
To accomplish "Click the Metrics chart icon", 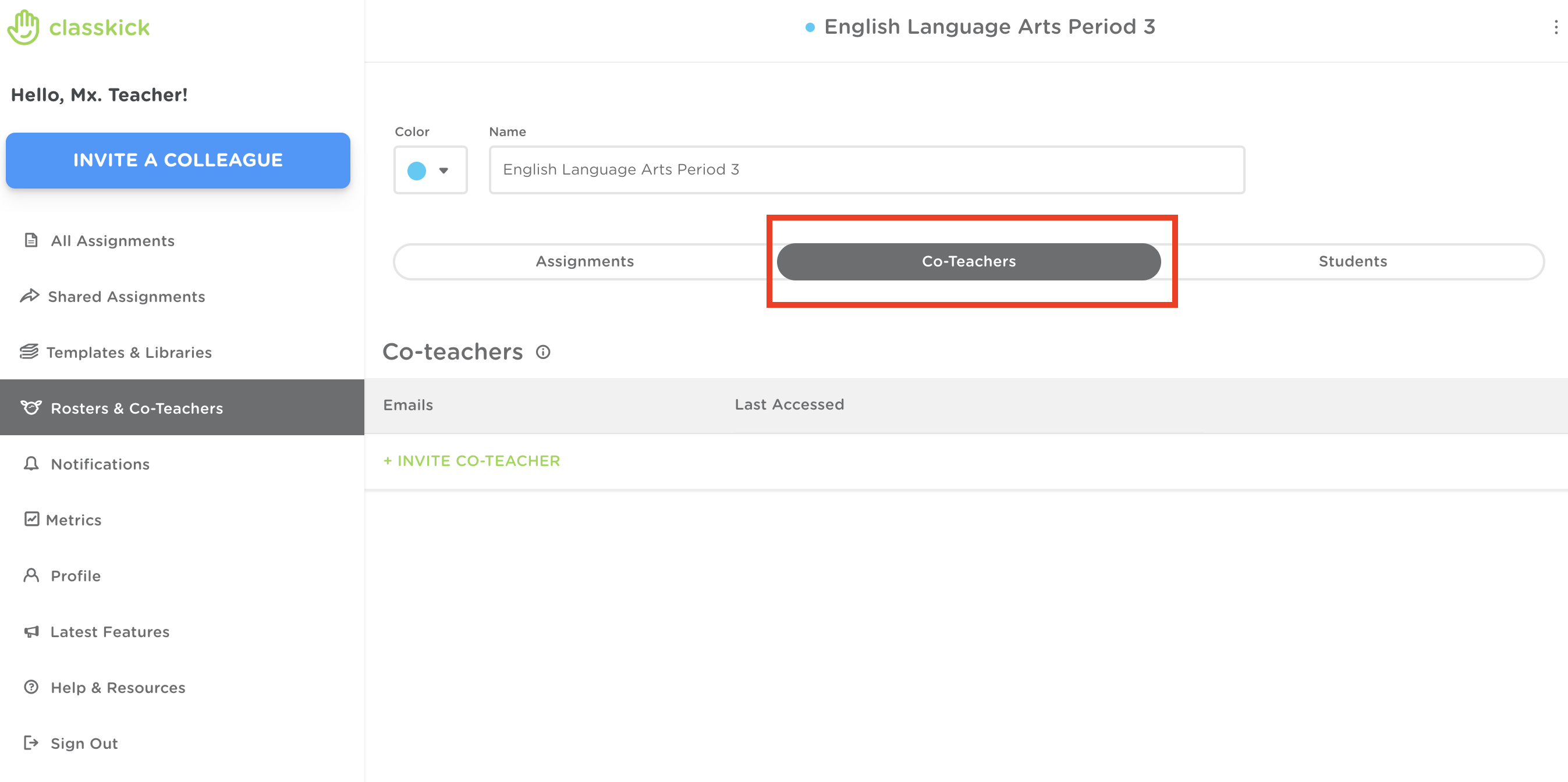I will click(31, 519).
